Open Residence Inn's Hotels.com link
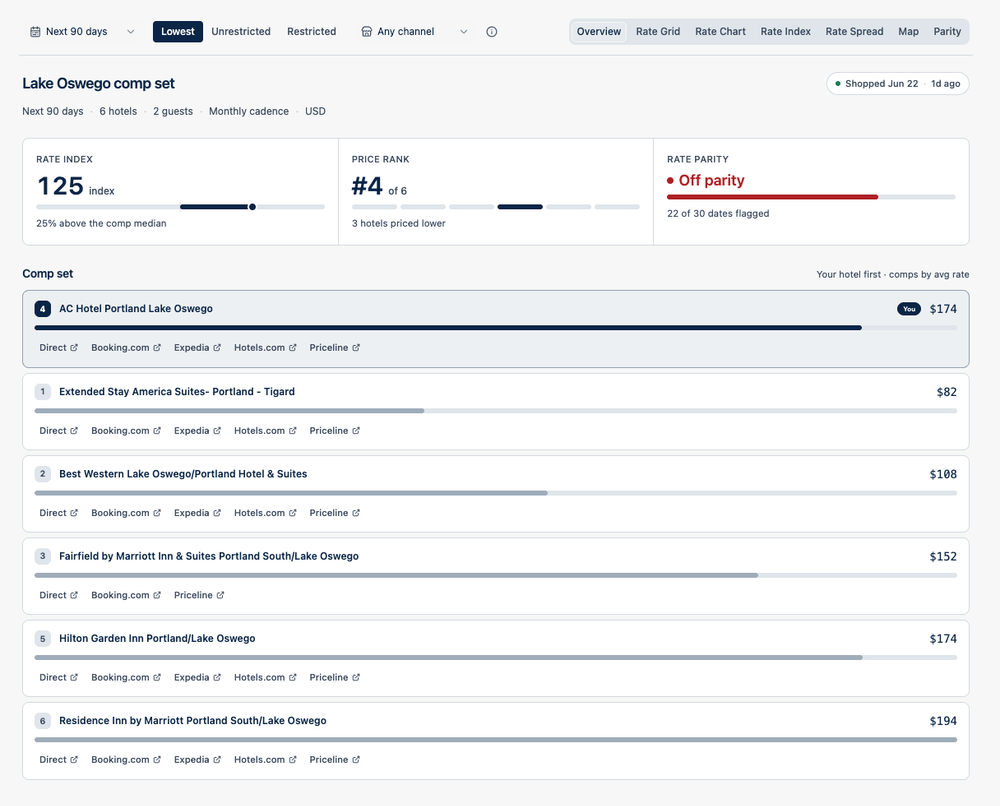 click(265, 759)
